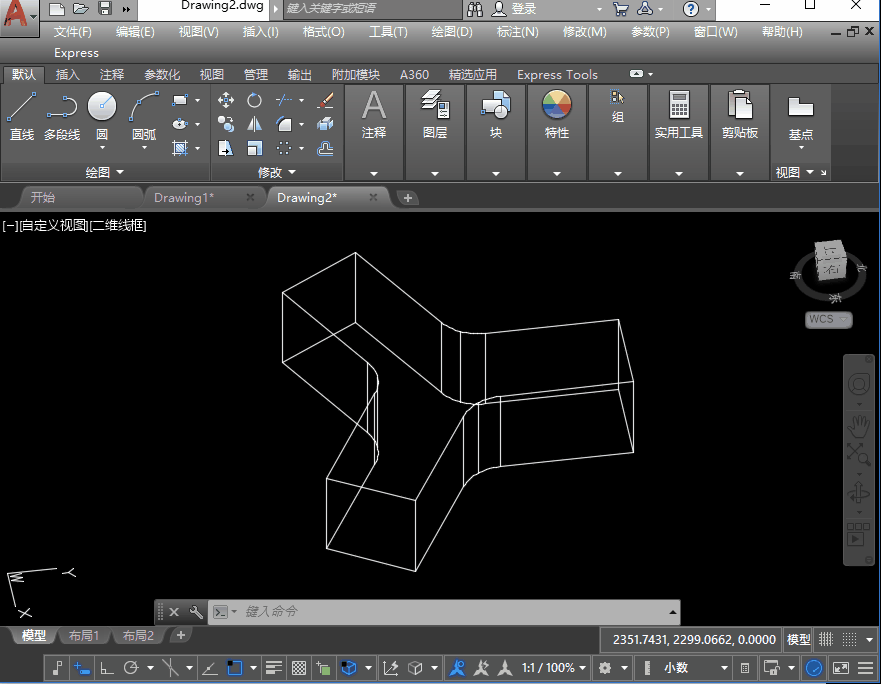The image size is (881, 684).
Task: Select the Mirror tool icon
Action: [255, 124]
